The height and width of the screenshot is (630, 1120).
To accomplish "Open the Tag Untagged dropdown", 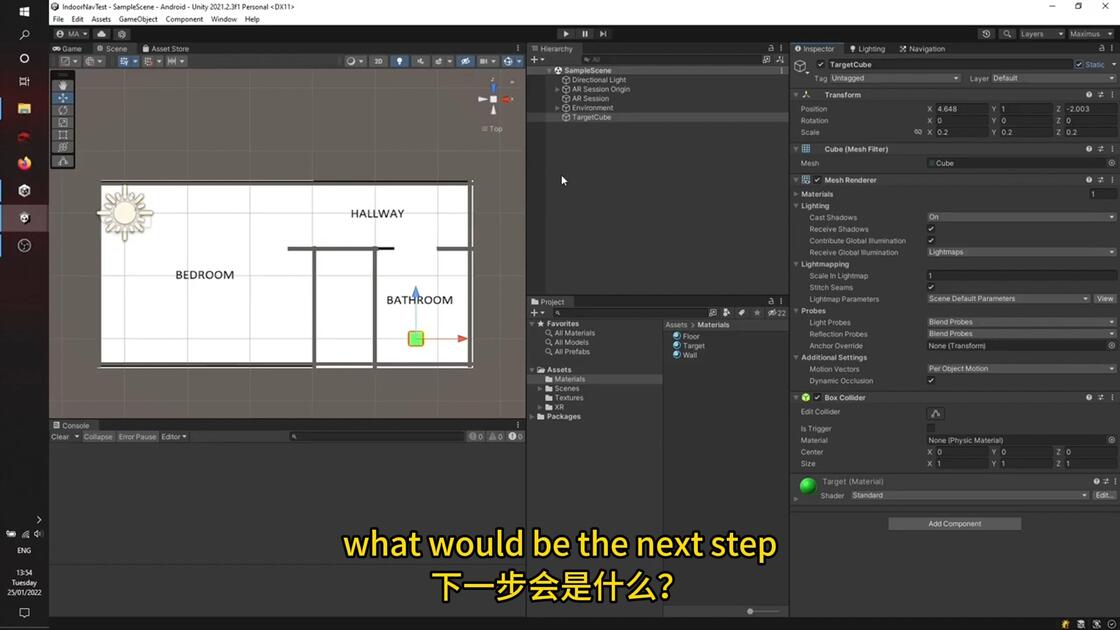I will [x=894, y=78].
